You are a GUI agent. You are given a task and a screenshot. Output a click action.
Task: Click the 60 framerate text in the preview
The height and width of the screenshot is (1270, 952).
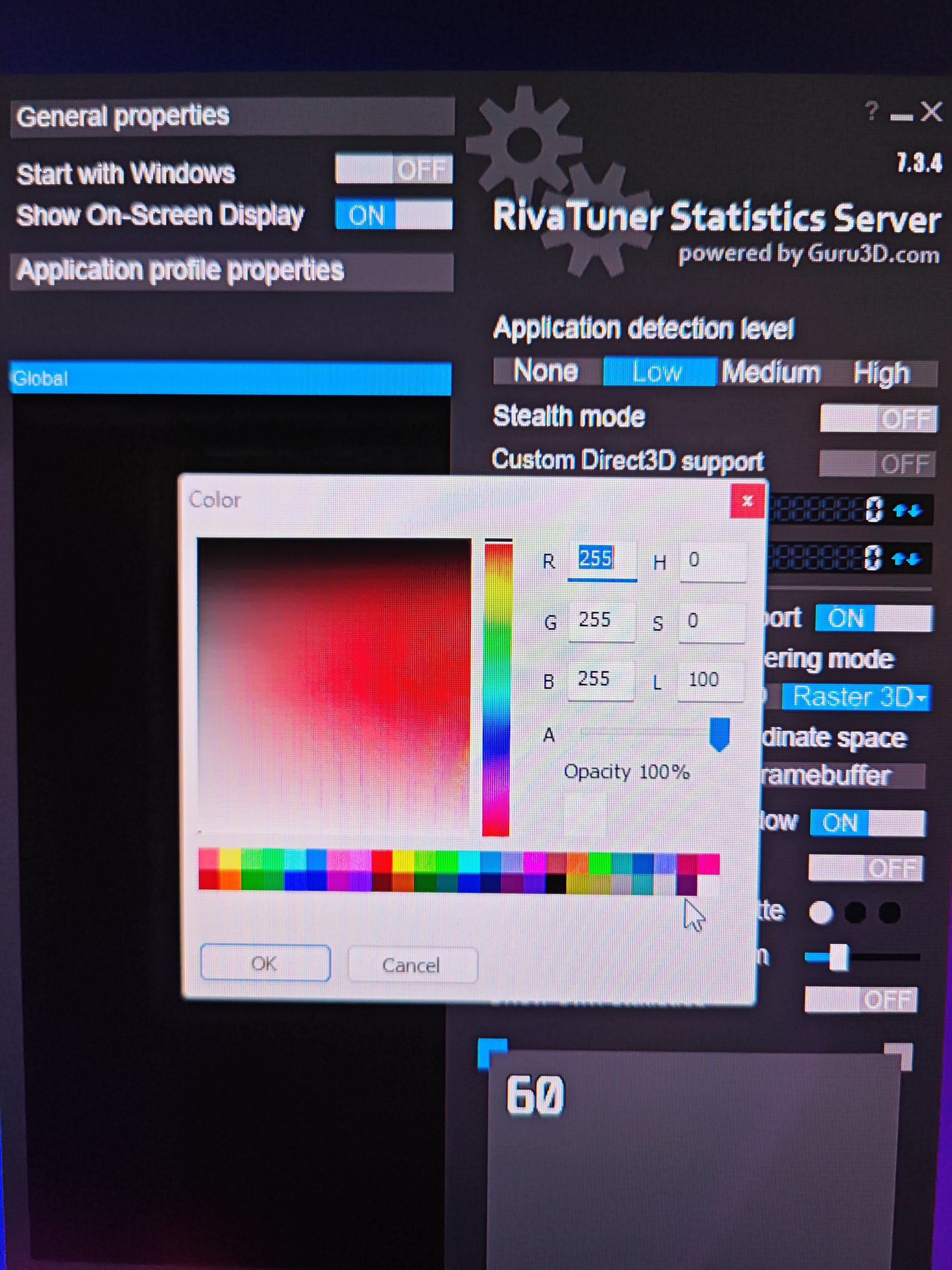pyautogui.click(x=535, y=1095)
